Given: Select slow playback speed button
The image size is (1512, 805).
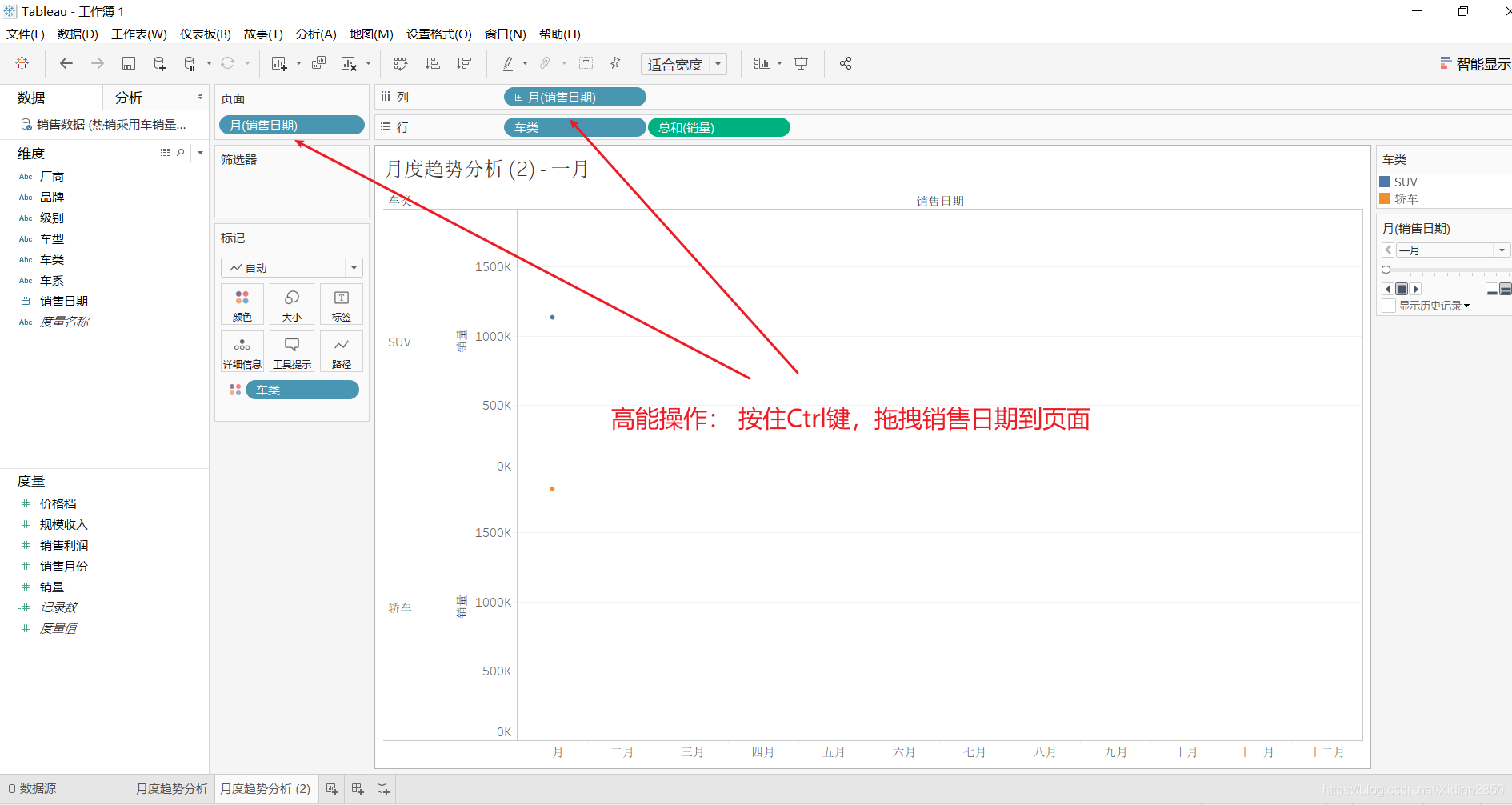Looking at the screenshot, I should (x=1492, y=290).
